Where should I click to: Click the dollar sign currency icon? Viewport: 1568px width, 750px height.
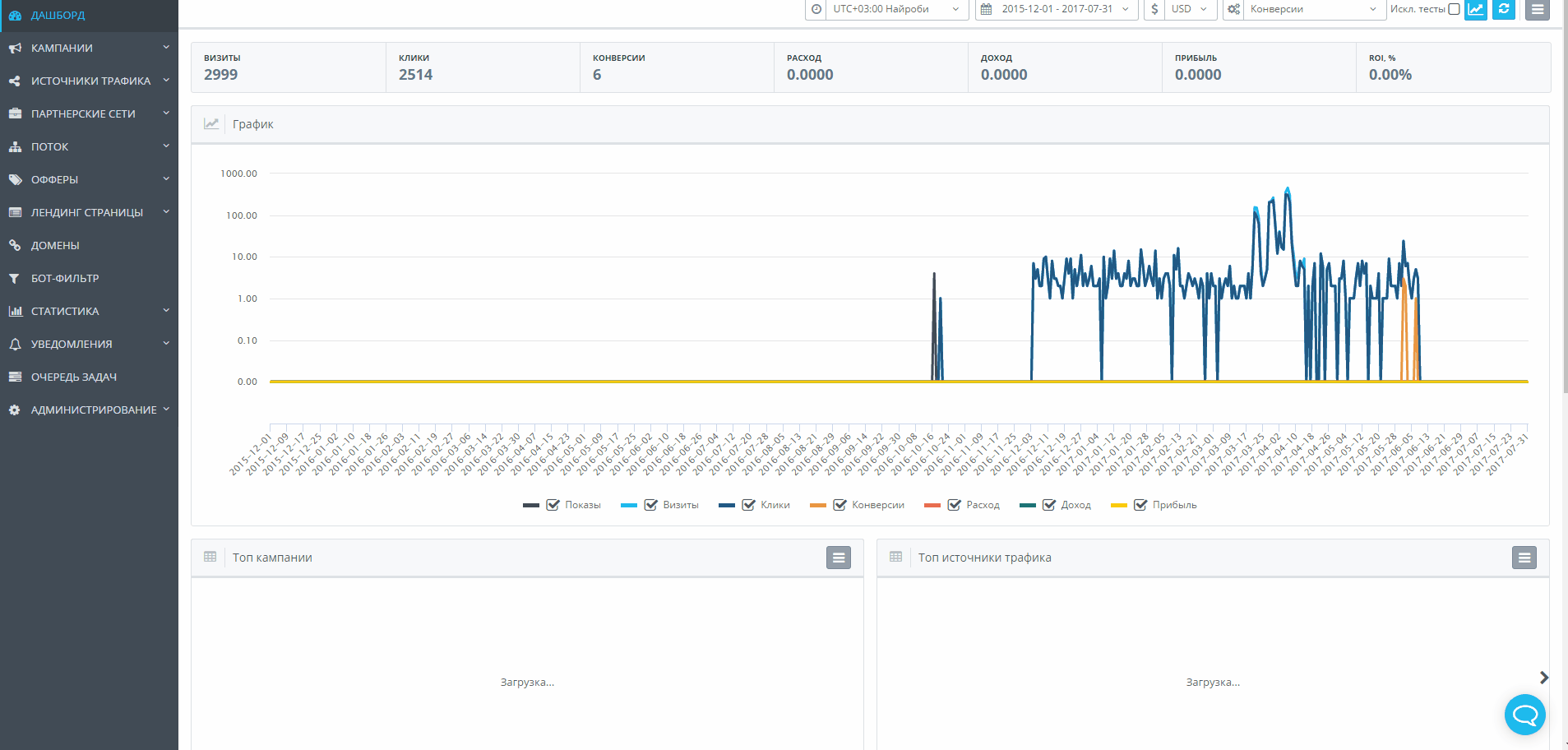tap(1154, 9)
